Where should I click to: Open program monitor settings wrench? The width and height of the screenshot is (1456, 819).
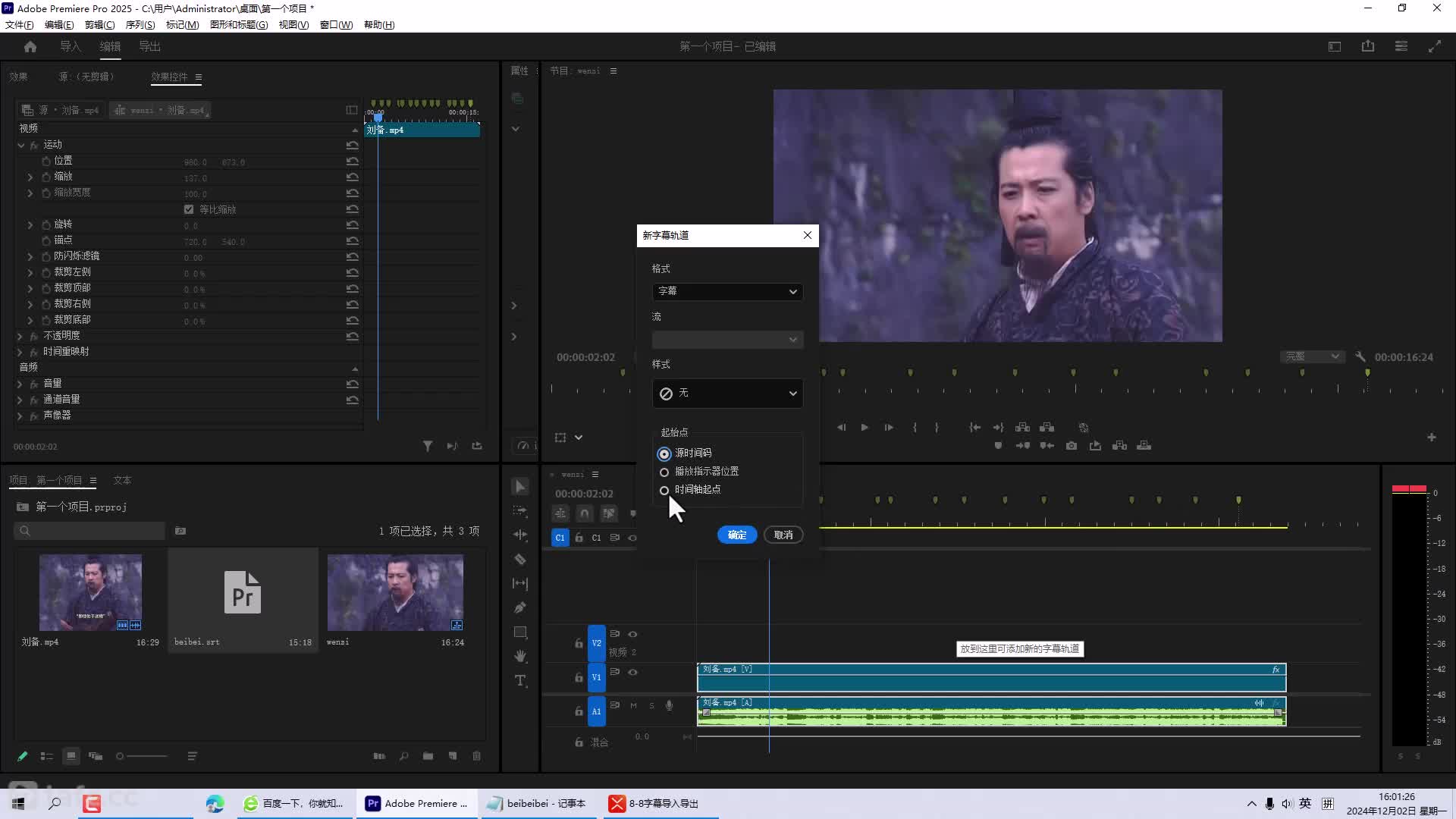pyautogui.click(x=1360, y=356)
